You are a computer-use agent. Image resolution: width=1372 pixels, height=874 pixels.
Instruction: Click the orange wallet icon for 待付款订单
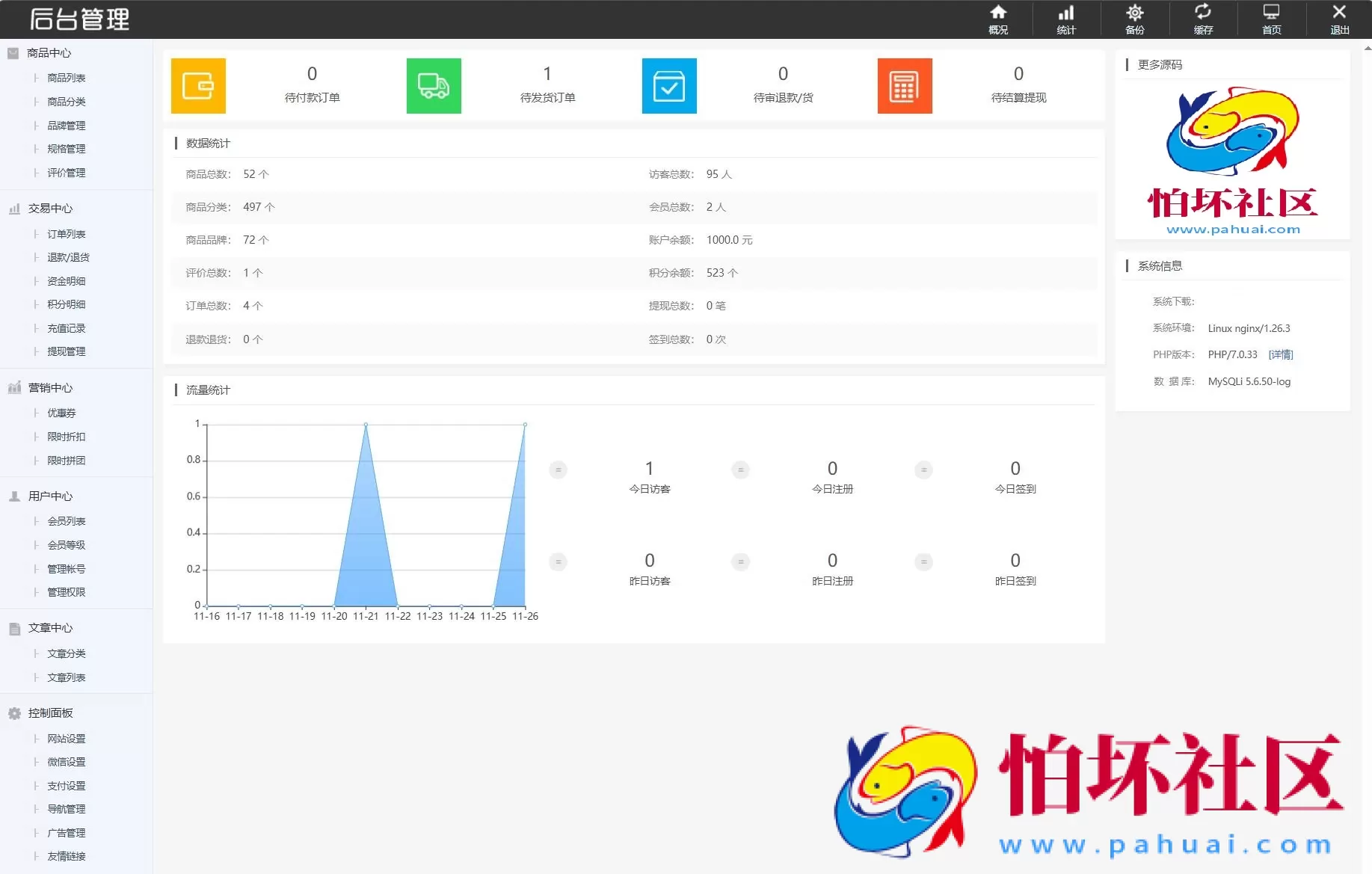(x=197, y=85)
